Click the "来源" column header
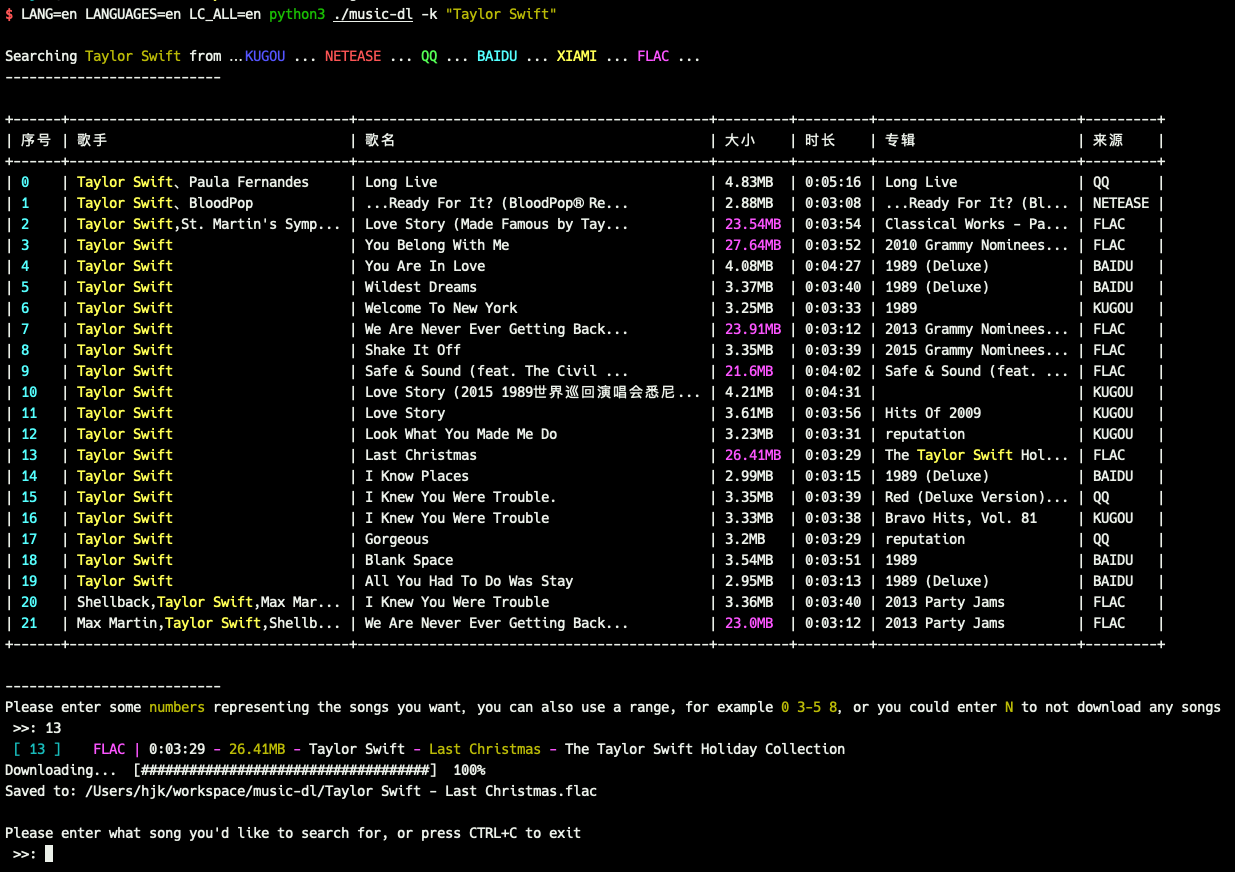This screenshot has height=872, width=1235. point(1108,140)
